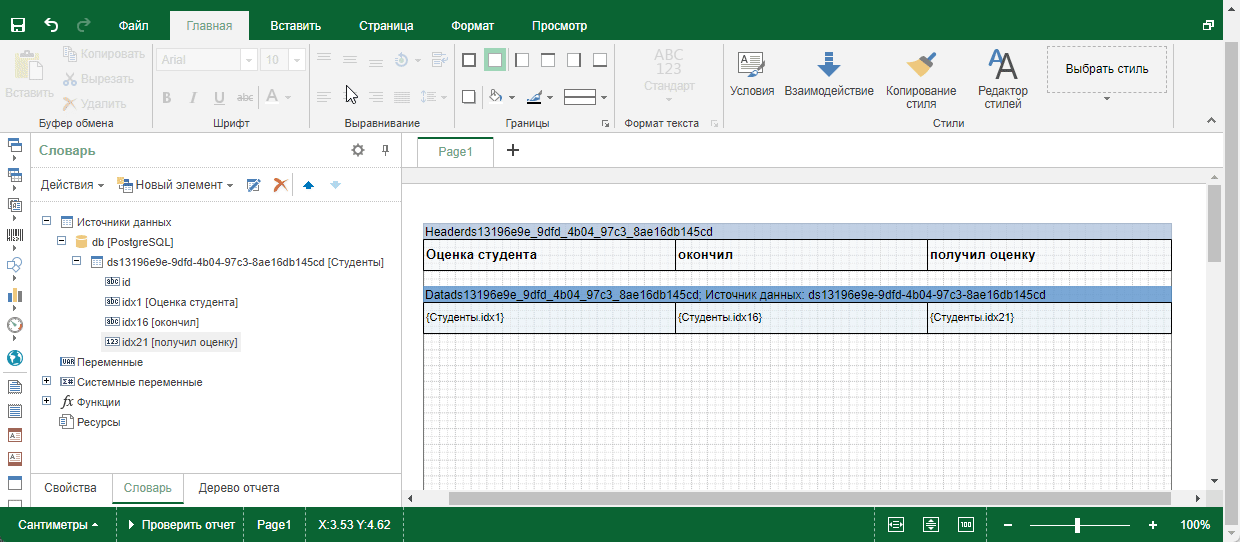Open the Свойства panel tab
Viewport: 1240px width, 542px height.
click(x=70, y=488)
